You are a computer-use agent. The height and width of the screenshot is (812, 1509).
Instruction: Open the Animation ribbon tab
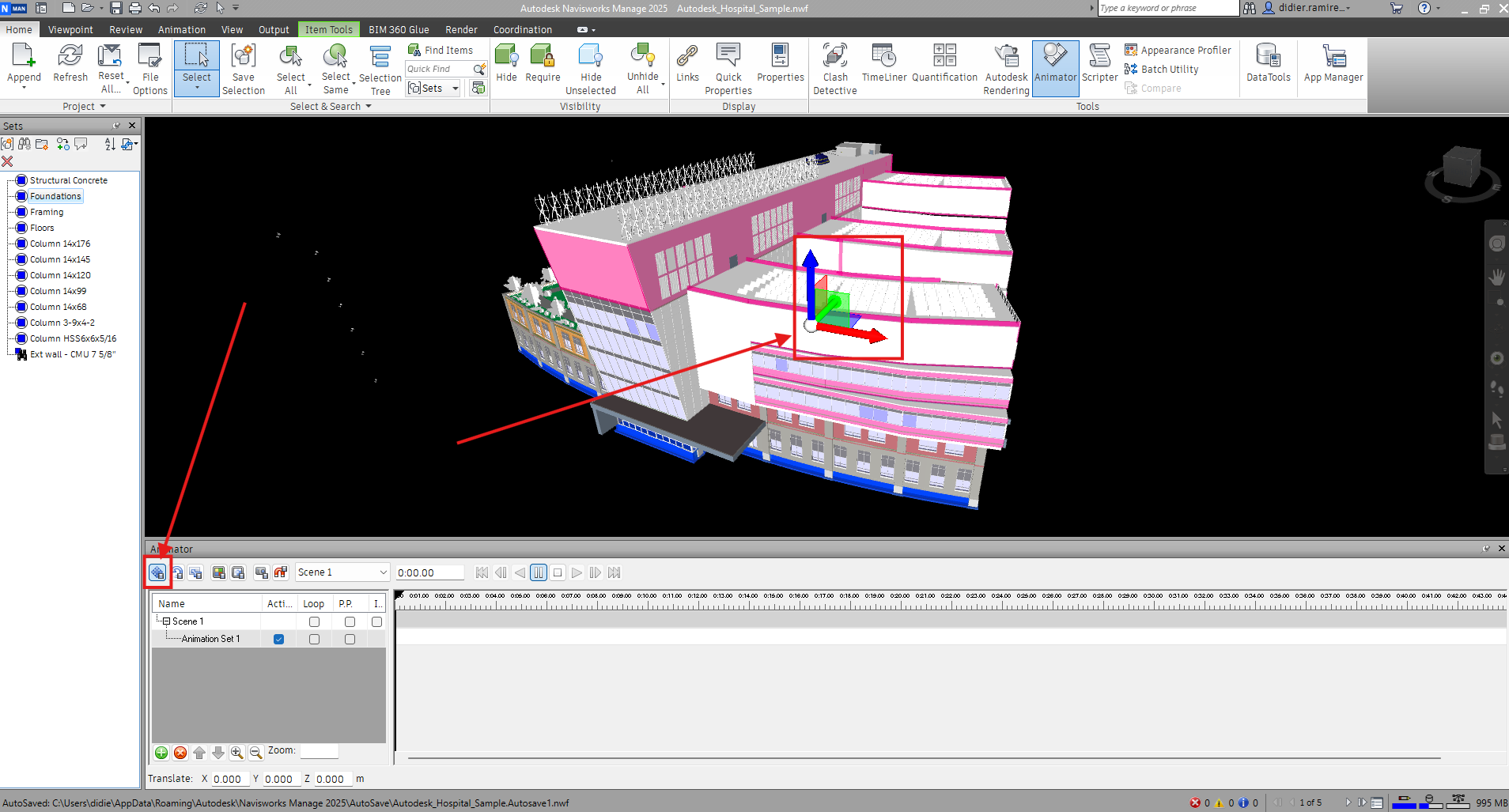click(182, 29)
